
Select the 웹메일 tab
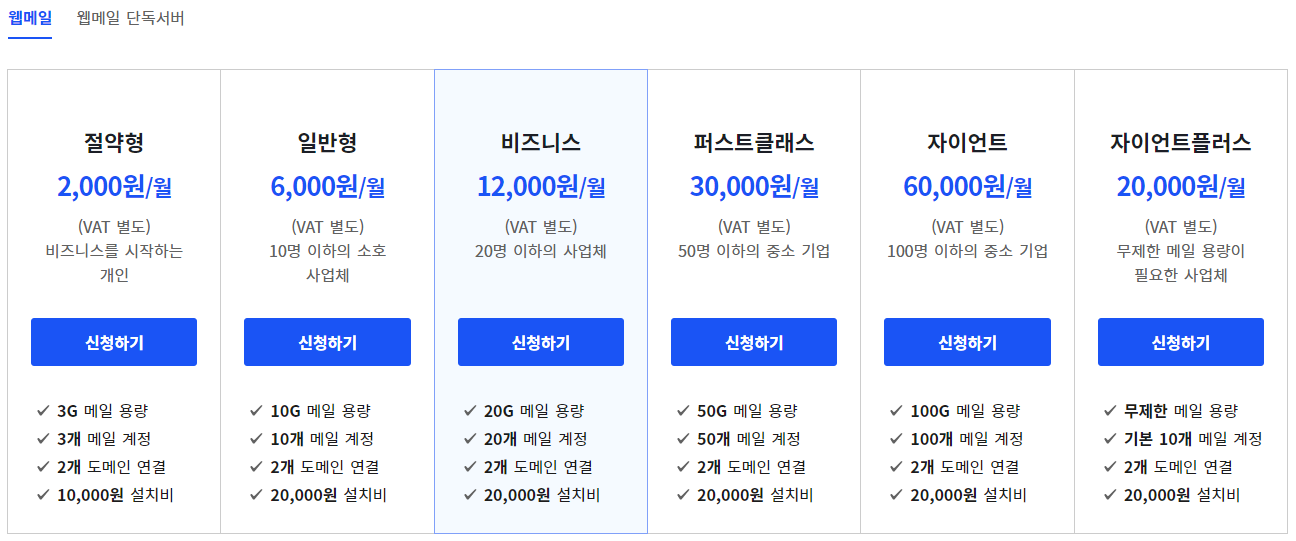30,19
